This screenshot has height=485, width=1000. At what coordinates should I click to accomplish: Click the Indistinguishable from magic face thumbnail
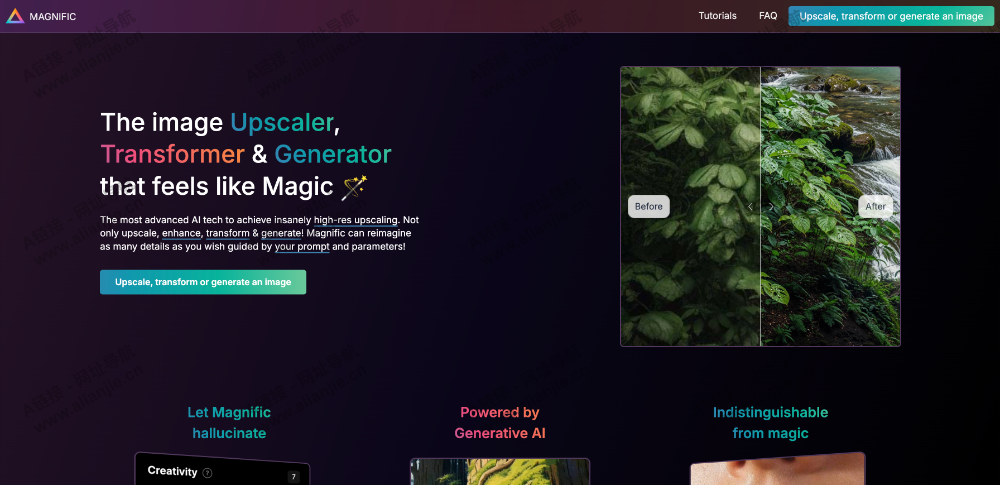(778, 470)
